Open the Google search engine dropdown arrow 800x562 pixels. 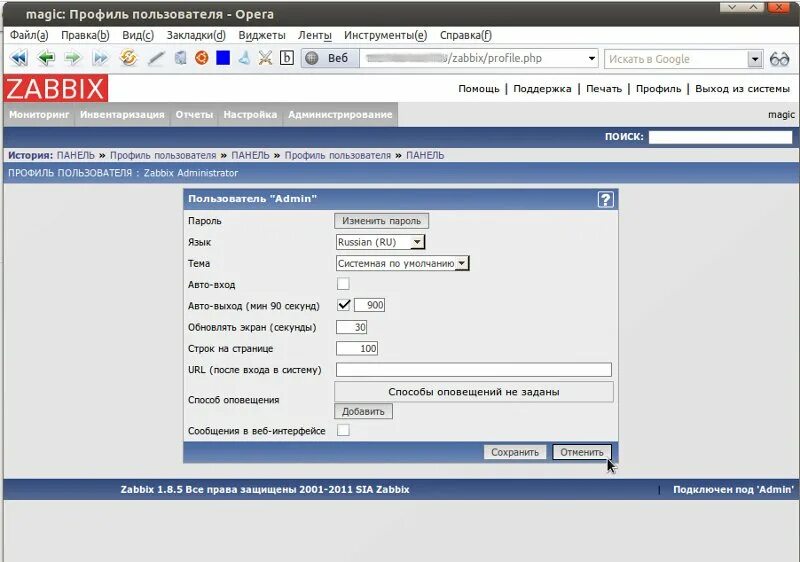coord(755,59)
